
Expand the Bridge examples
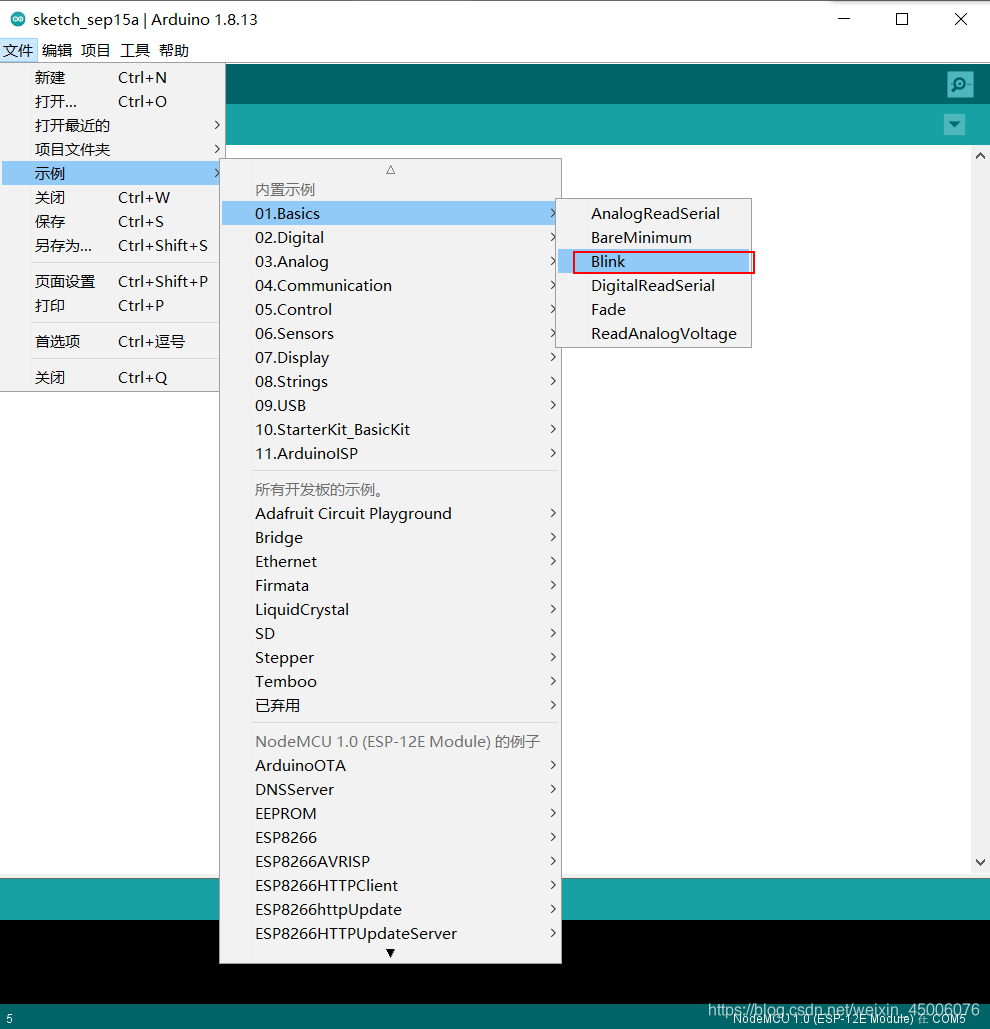click(390, 537)
